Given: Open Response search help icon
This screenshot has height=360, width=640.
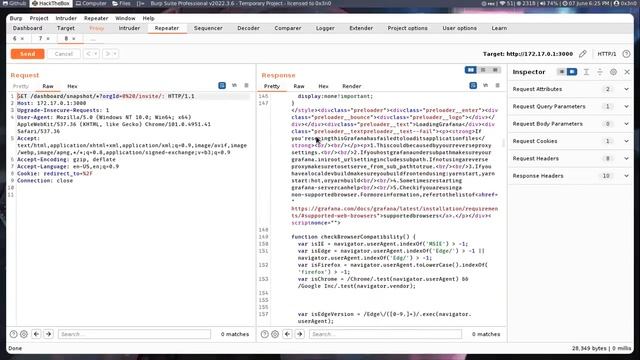Looking at the screenshot, I should (264, 334).
